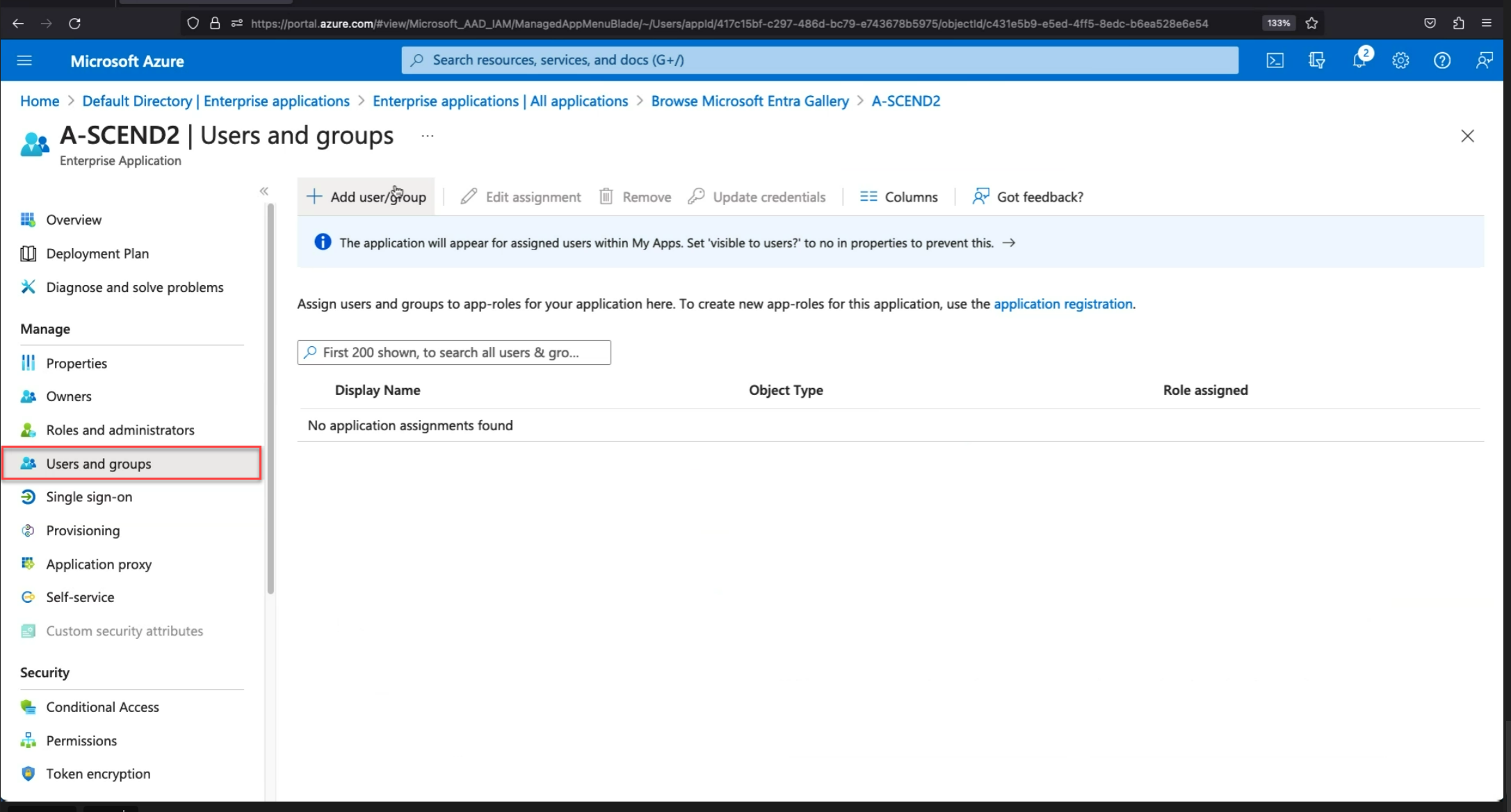Click the Update credentials toolbar item
Viewport: 1511px width, 812px height.
click(757, 197)
